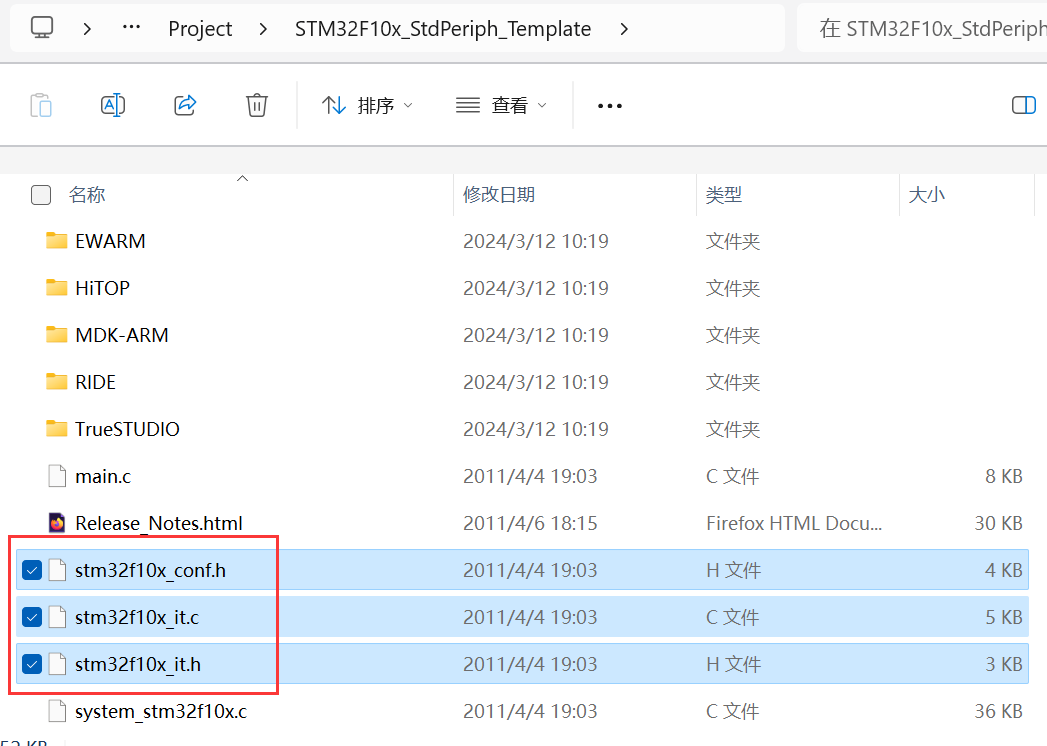Click the file icon of system_stm32f10x.c
1047x746 pixels.
click(x=57, y=711)
